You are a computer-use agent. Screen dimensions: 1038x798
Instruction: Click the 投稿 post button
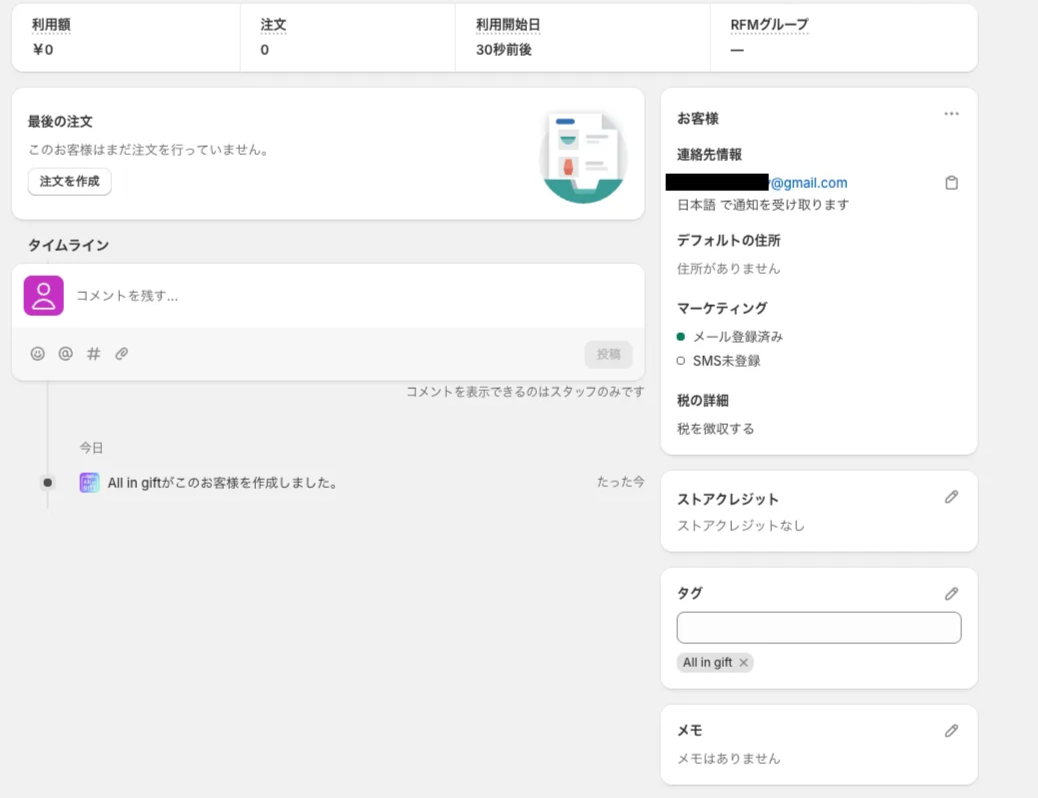608,354
